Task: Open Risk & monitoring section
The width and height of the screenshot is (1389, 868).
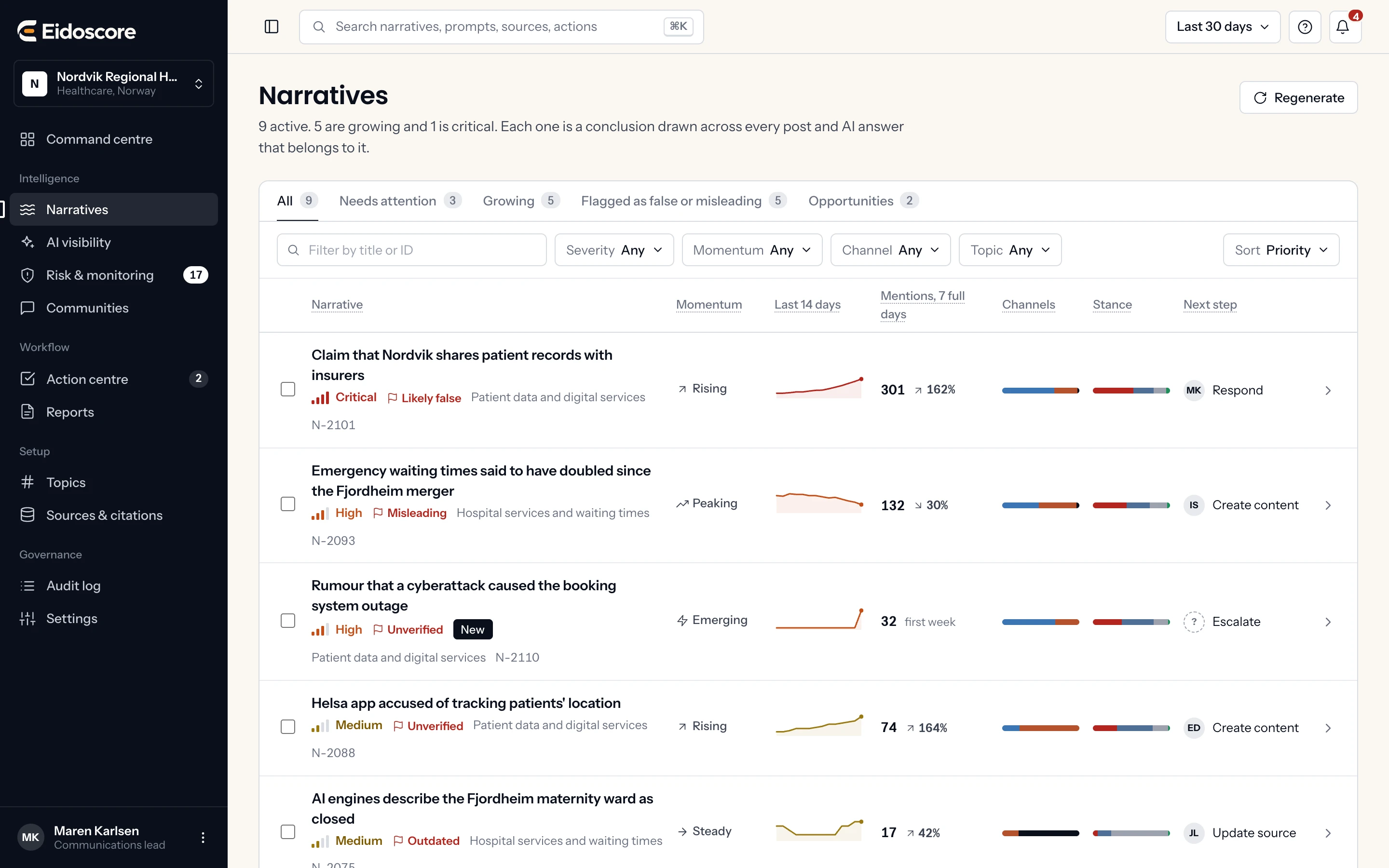Action: (114, 275)
